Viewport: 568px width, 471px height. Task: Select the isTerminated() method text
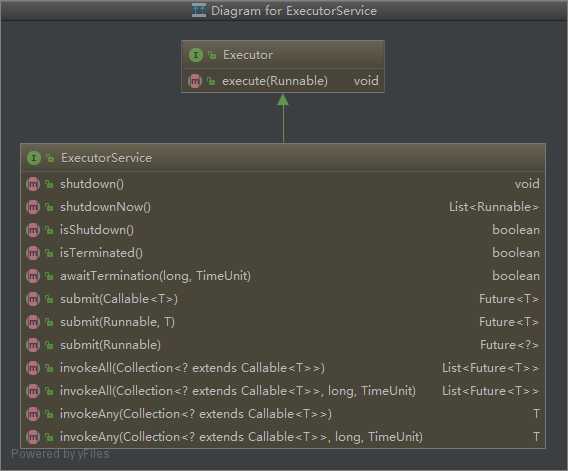click(x=101, y=253)
